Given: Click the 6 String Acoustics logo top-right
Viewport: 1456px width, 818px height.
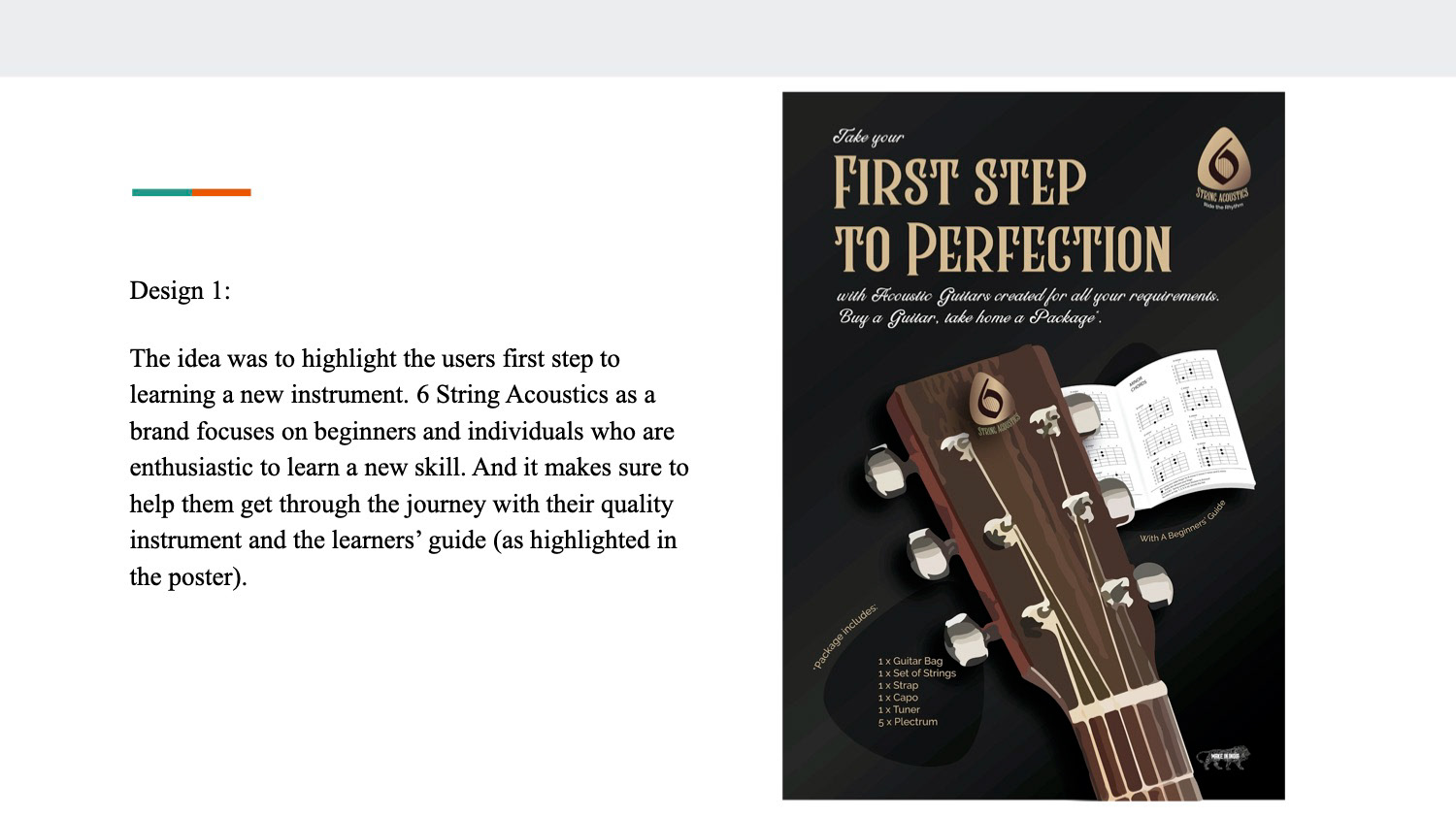Looking at the screenshot, I should coord(1223,168).
